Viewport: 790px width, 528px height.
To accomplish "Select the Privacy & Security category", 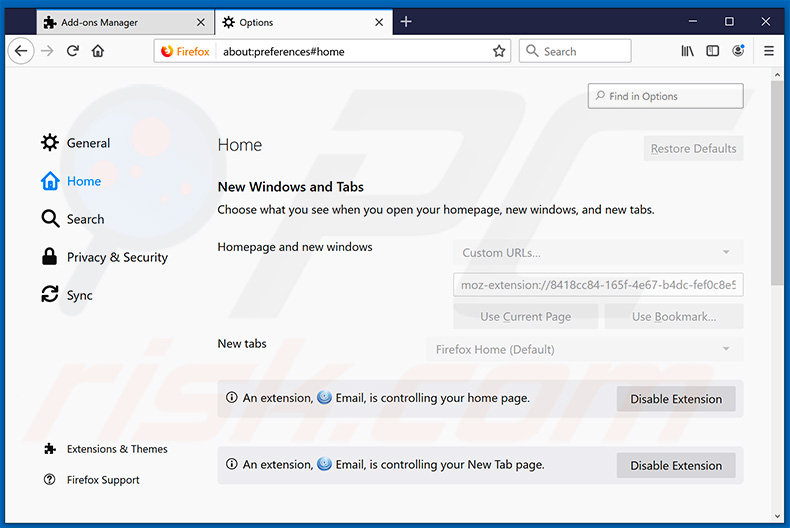I will pyautogui.click(x=117, y=257).
